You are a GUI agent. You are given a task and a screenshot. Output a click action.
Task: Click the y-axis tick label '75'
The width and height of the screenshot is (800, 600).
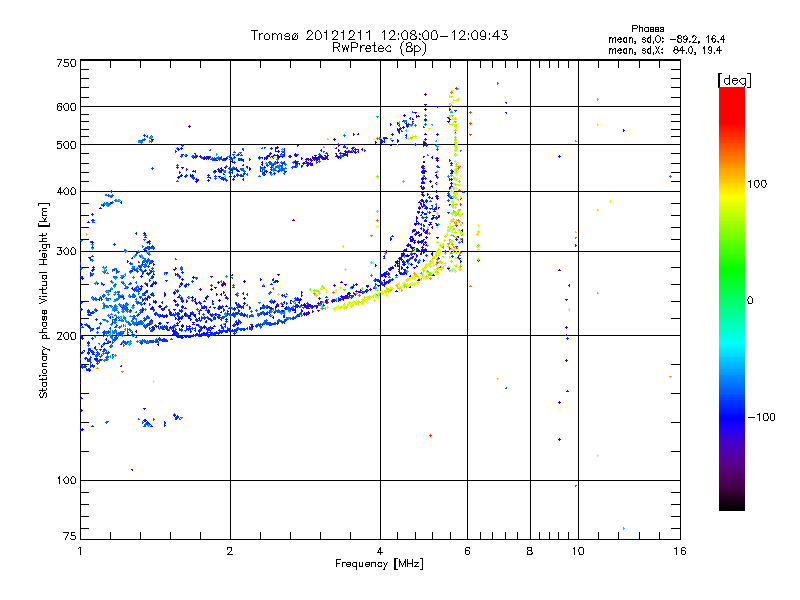(x=70, y=536)
